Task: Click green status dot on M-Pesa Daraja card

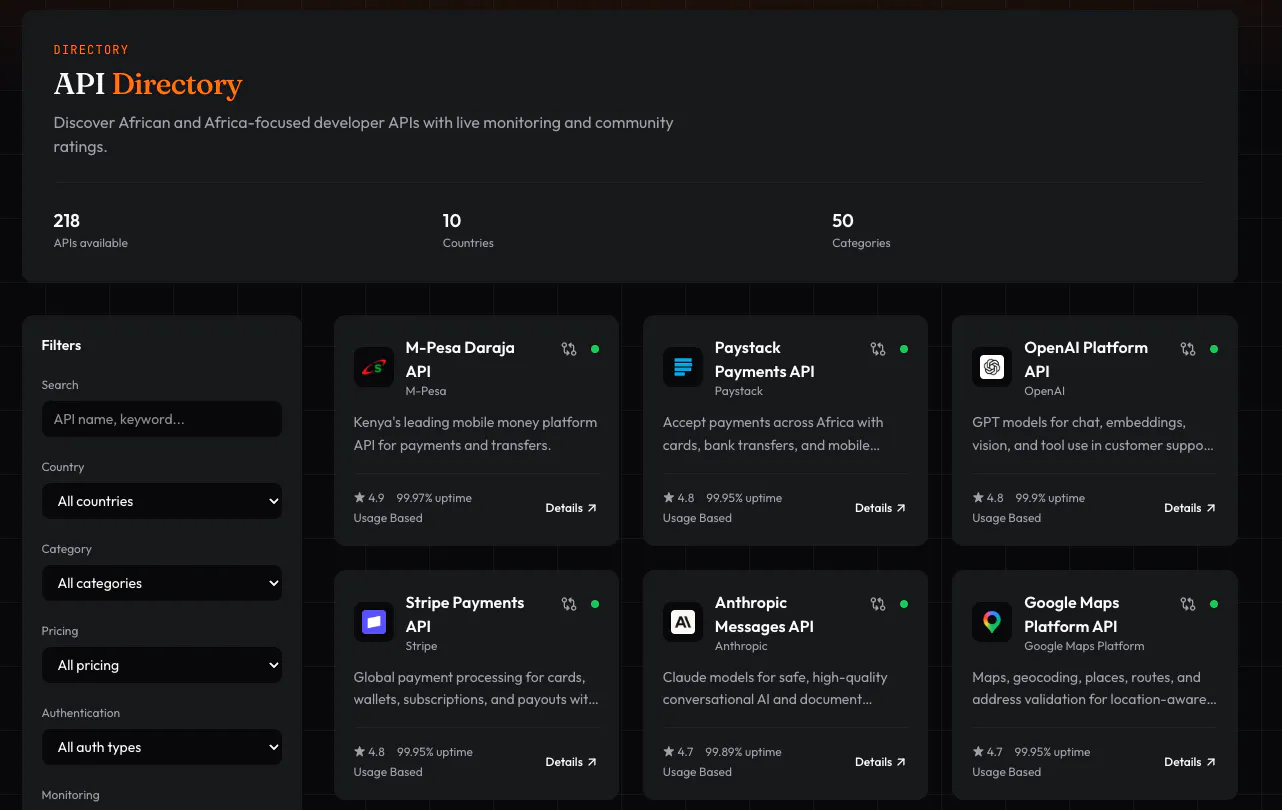Action: coord(595,349)
